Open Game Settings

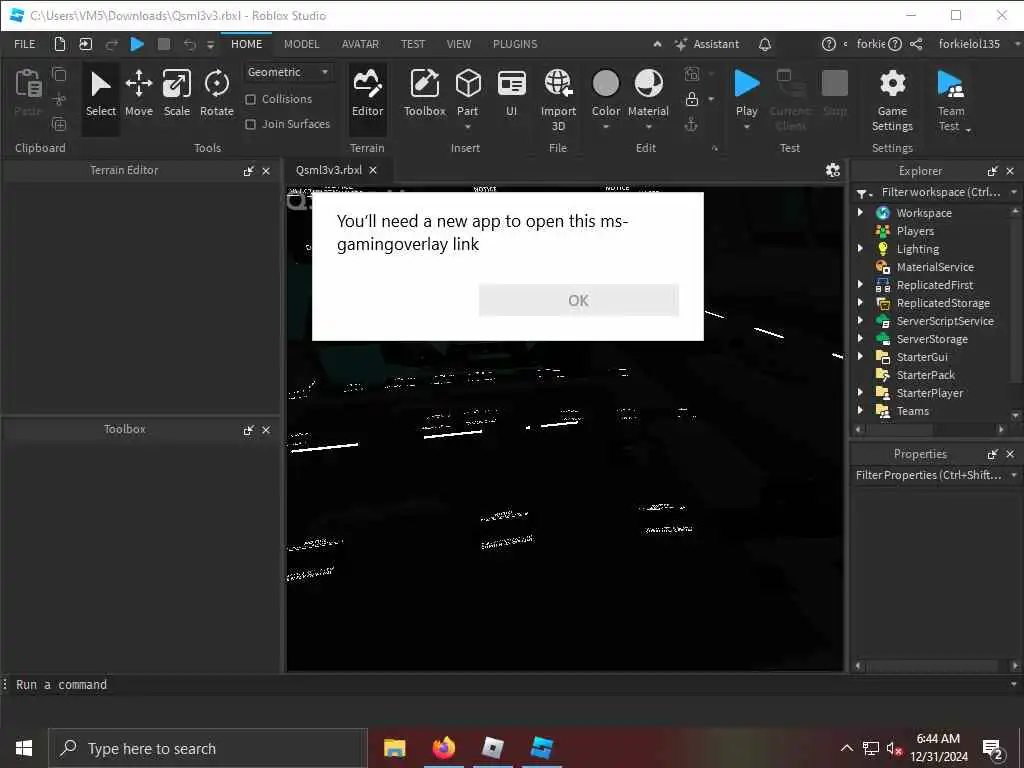tap(892, 99)
